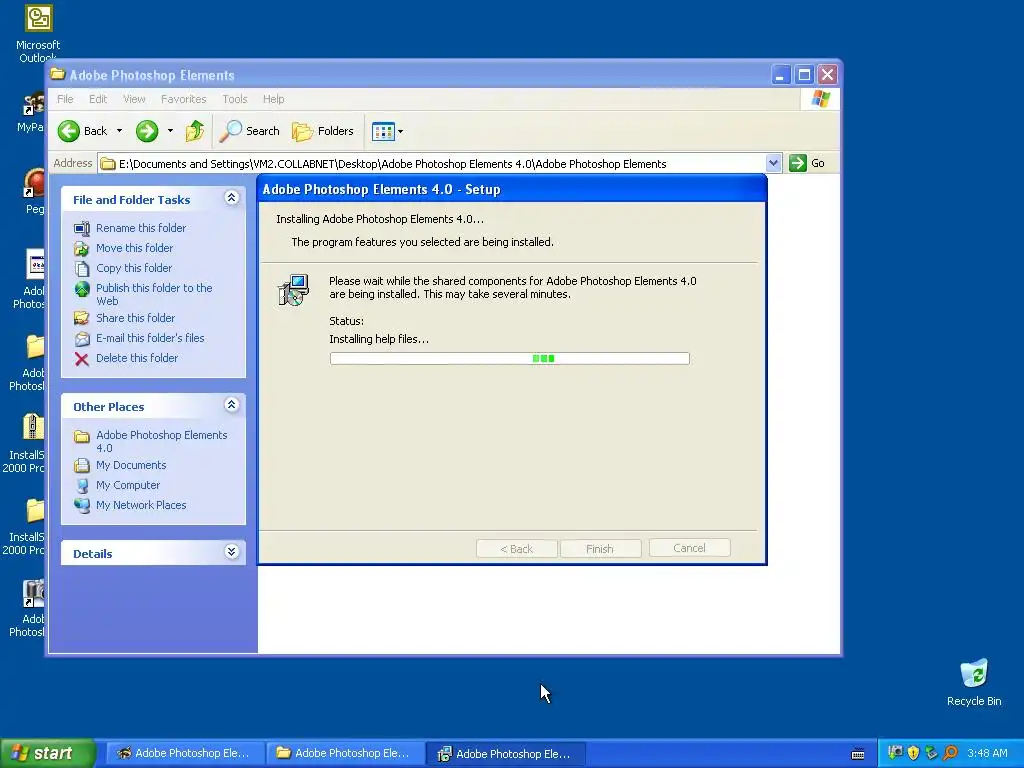This screenshot has height=768, width=1024.
Task: Toggle the Folders pane button
Action: tap(323, 131)
